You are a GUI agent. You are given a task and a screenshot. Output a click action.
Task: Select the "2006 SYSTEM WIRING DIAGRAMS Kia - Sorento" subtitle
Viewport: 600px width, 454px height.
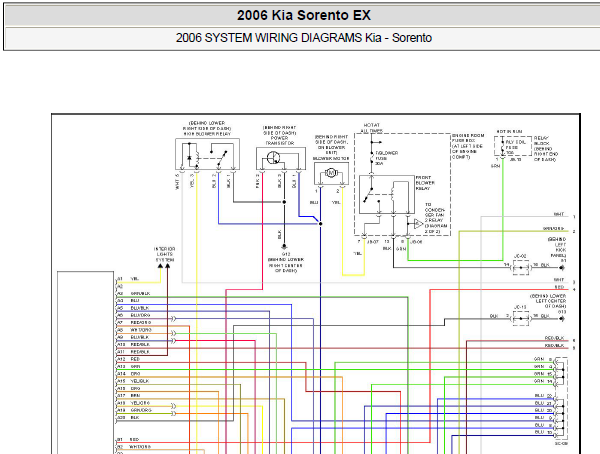(303, 38)
